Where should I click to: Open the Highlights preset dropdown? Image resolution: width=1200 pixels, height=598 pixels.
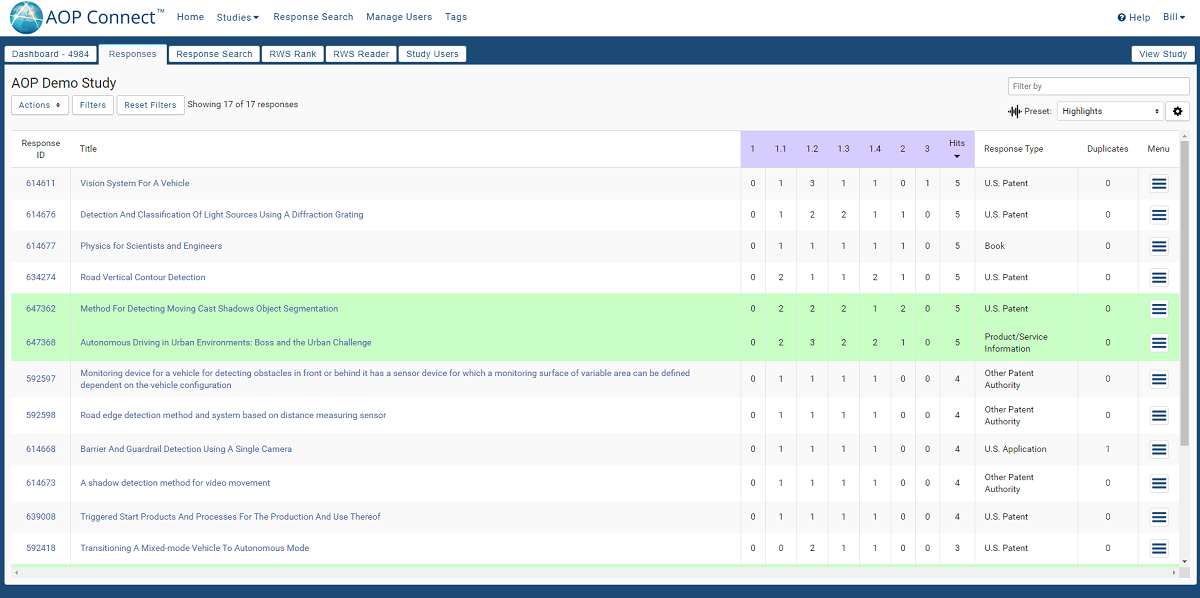(1110, 111)
